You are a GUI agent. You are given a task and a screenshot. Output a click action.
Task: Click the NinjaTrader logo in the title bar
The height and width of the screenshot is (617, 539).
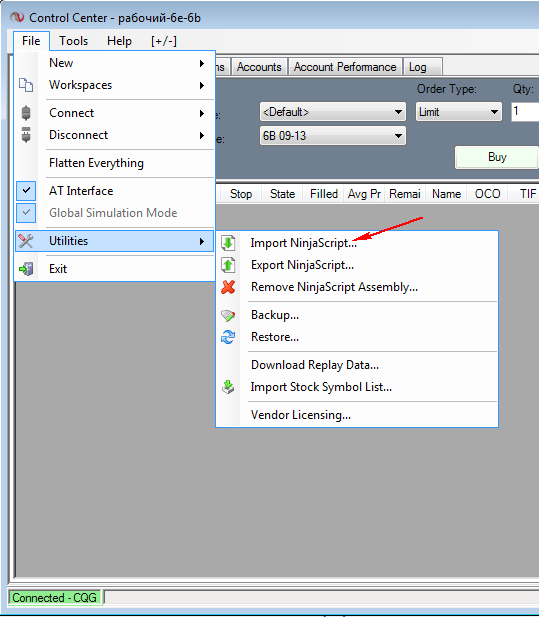[x=17, y=18]
